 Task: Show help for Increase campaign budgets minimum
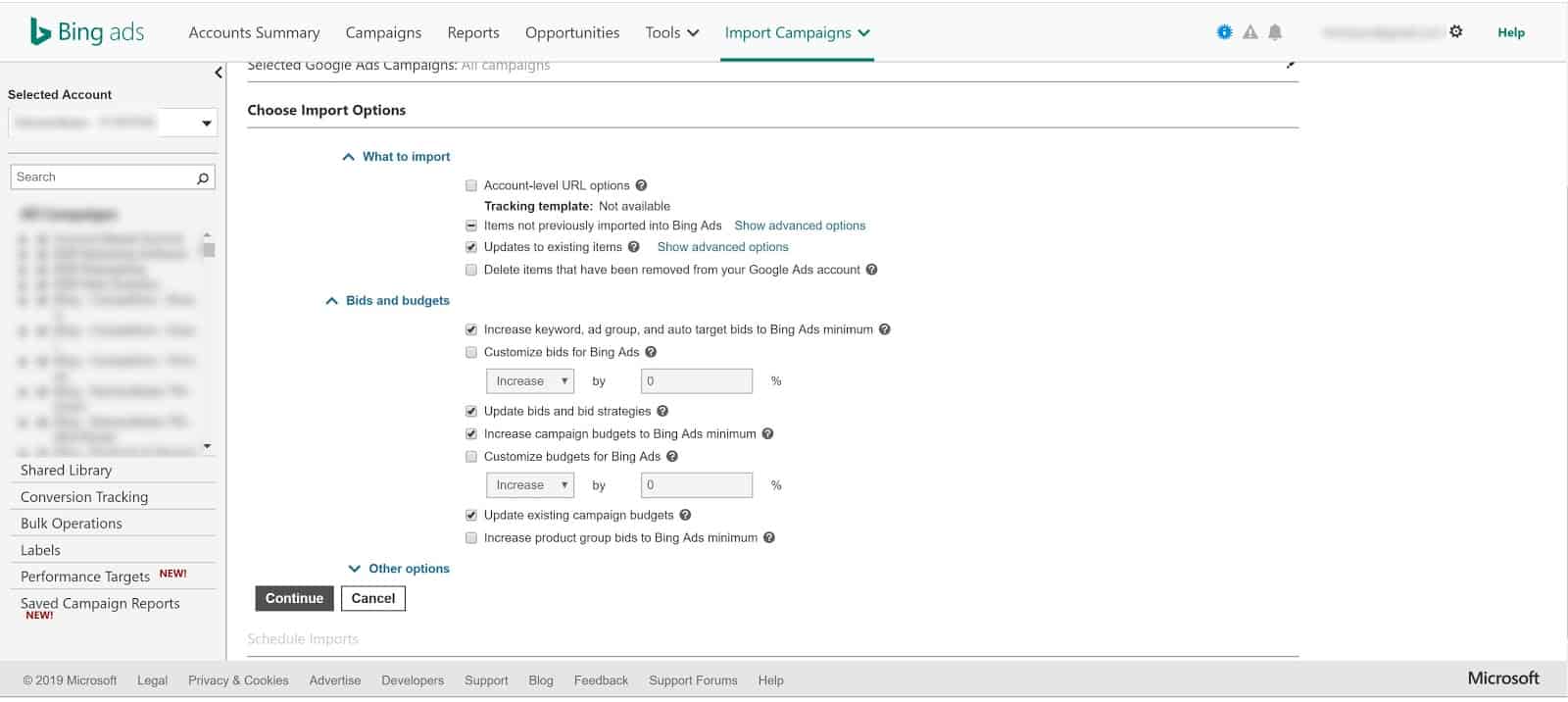tap(767, 433)
